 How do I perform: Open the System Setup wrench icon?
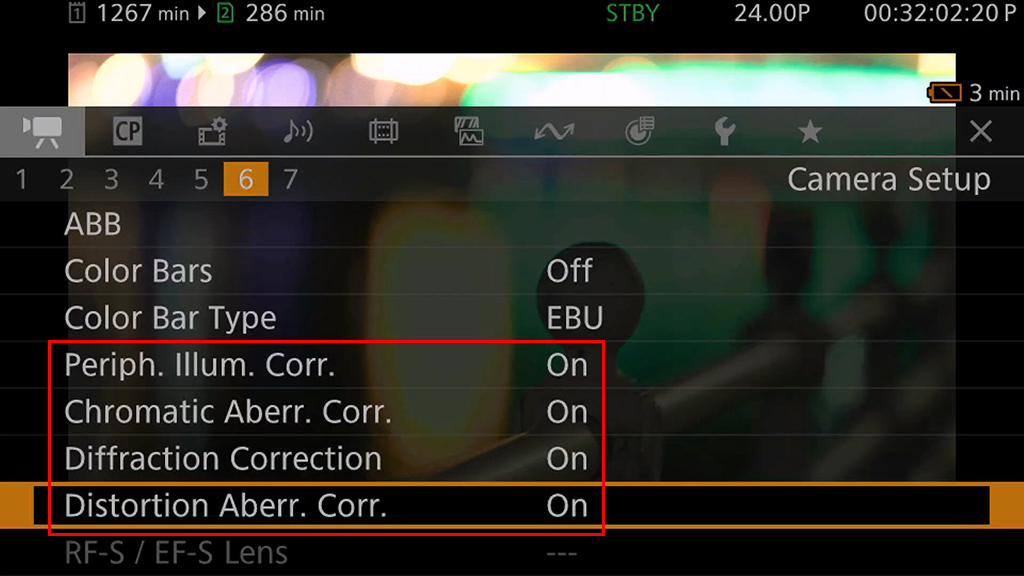724,132
